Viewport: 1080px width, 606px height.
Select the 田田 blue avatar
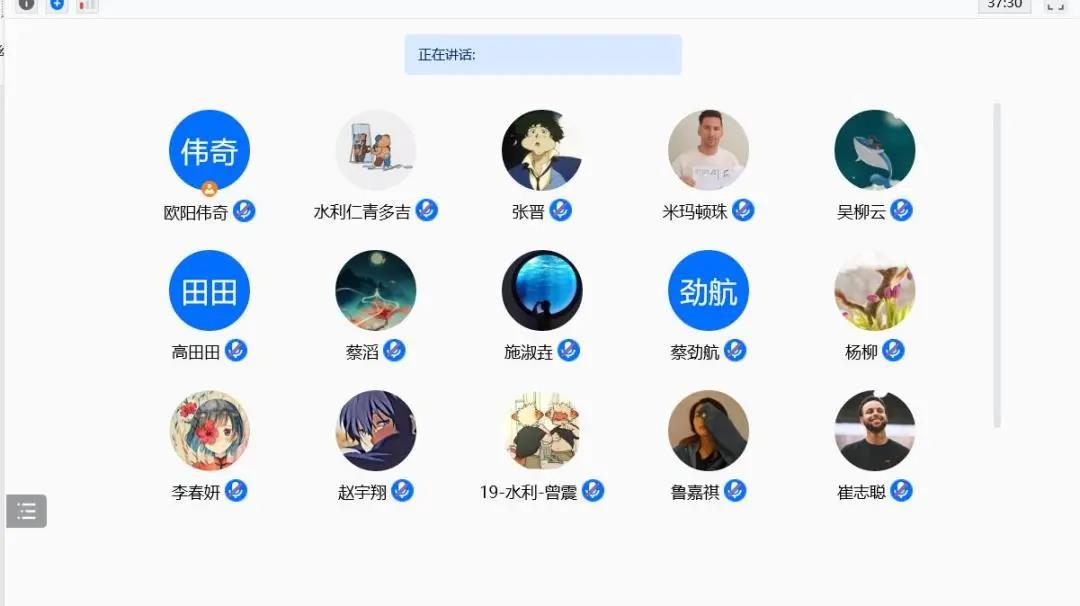[x=209, y=291]
